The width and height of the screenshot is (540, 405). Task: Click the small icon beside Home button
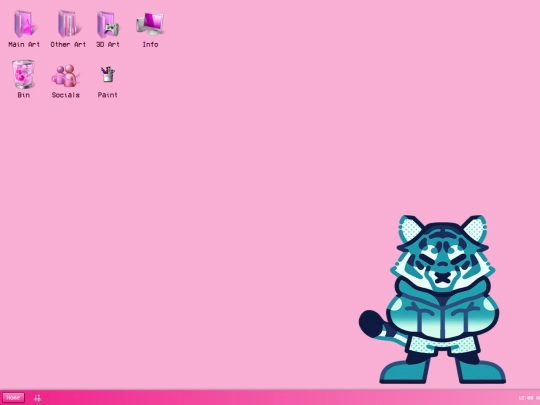38,398
